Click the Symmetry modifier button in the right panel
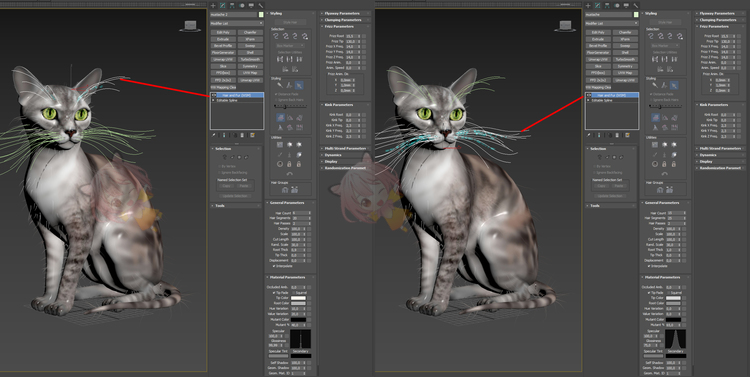 (x=625, y=66)
